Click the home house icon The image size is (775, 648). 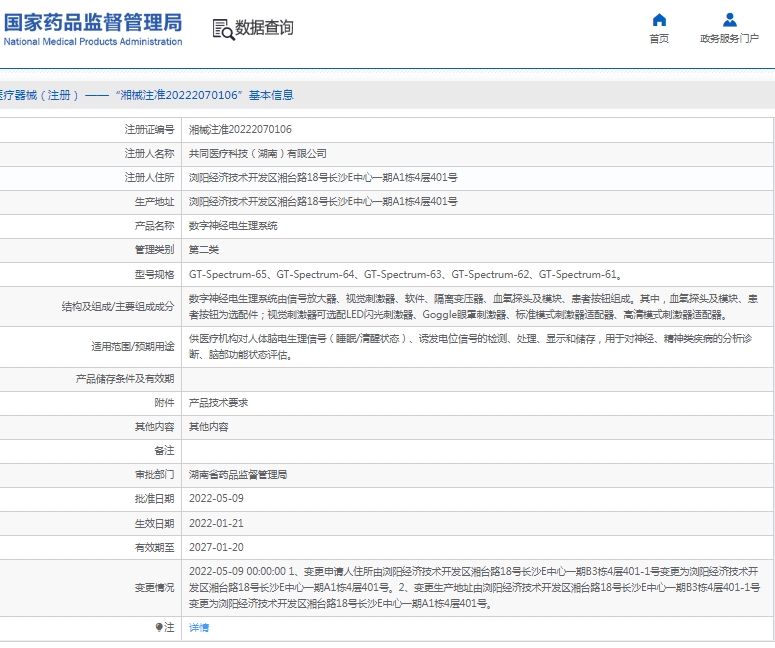(659, 20)
